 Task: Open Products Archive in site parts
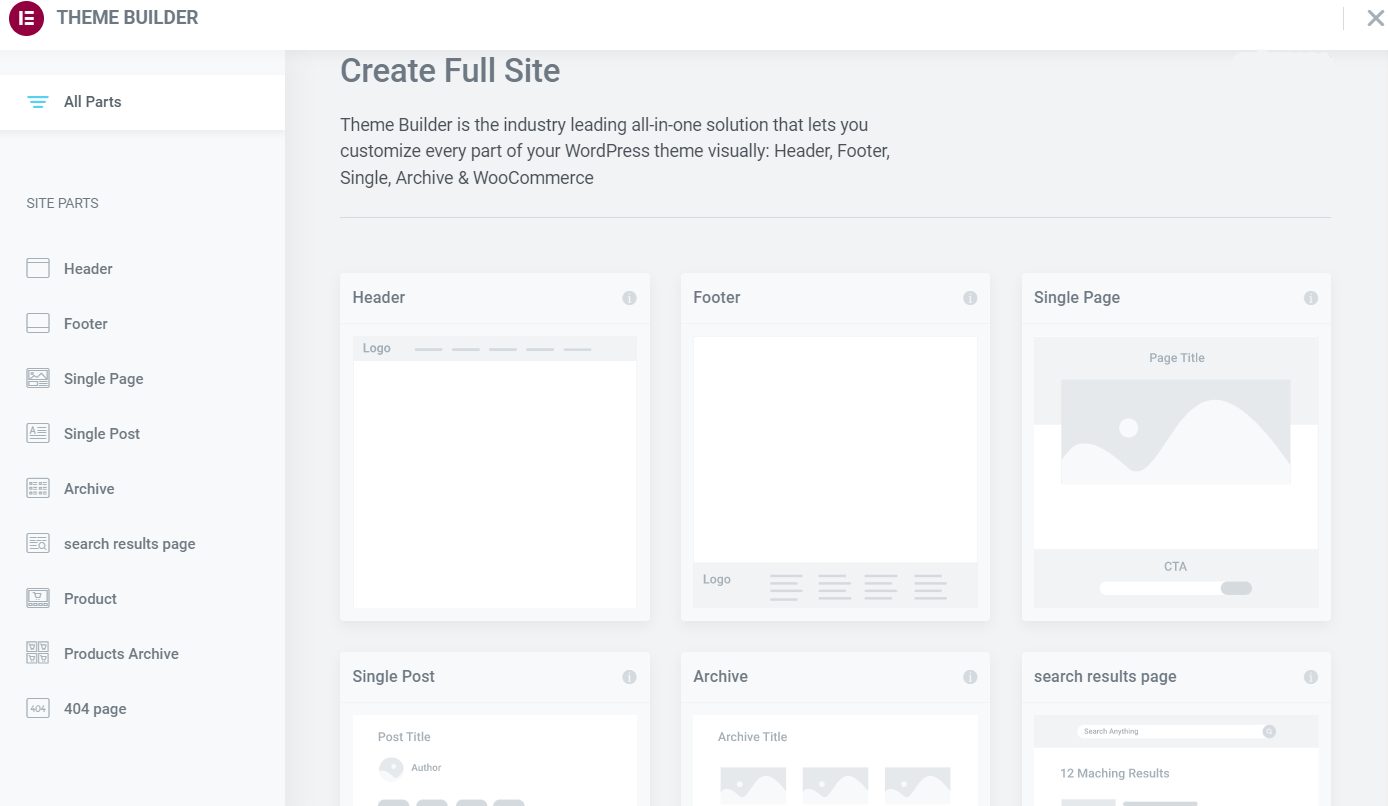click(x=121, y=654)
